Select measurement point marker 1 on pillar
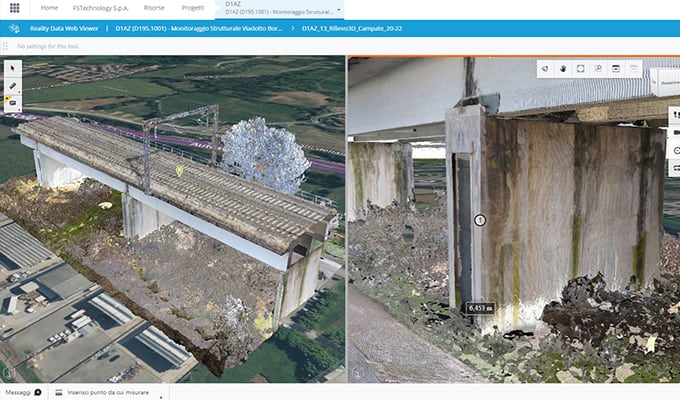680x400 pixels. click(479, 220)
